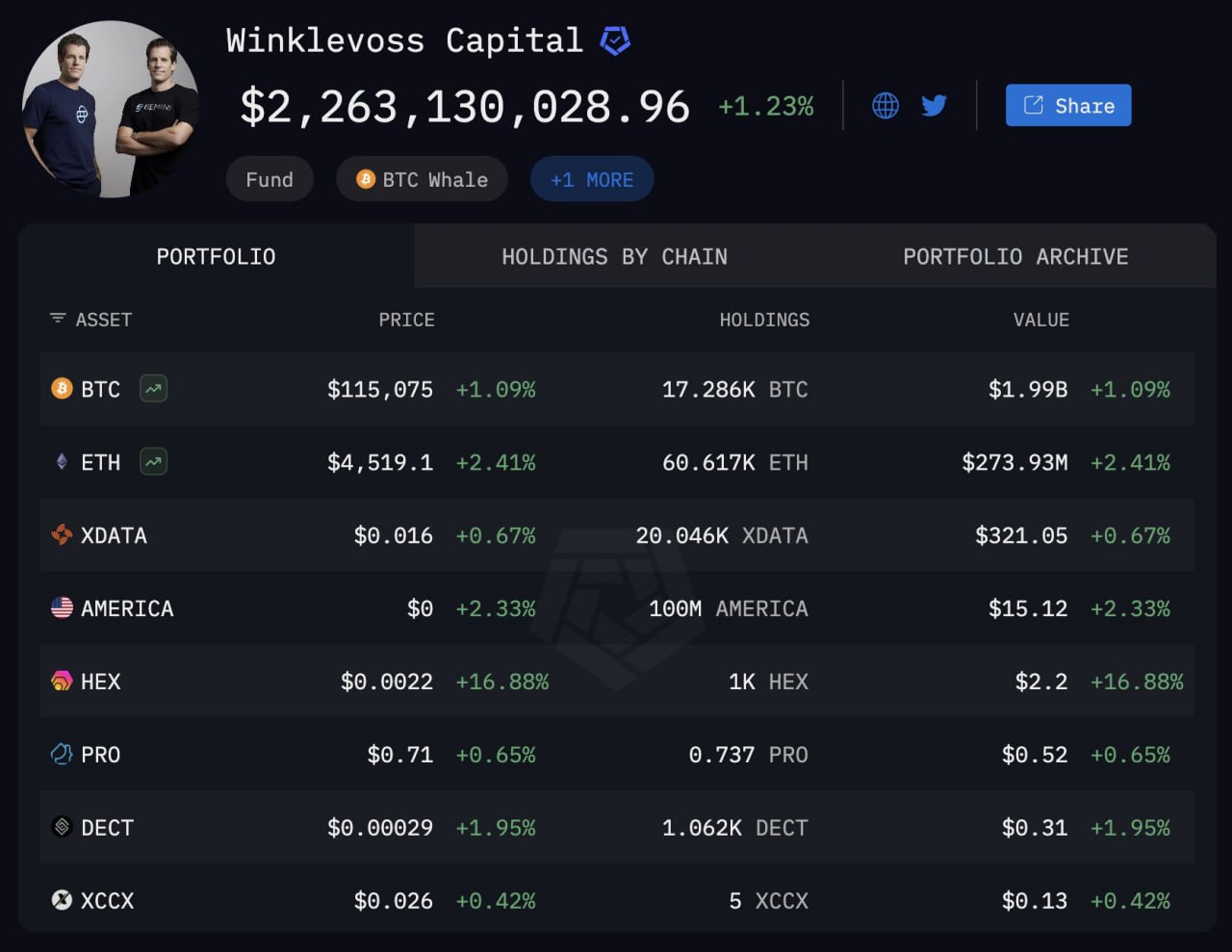Click the ETH price $4,519.1
1232x952 pixels.
(x=380, y=462)
